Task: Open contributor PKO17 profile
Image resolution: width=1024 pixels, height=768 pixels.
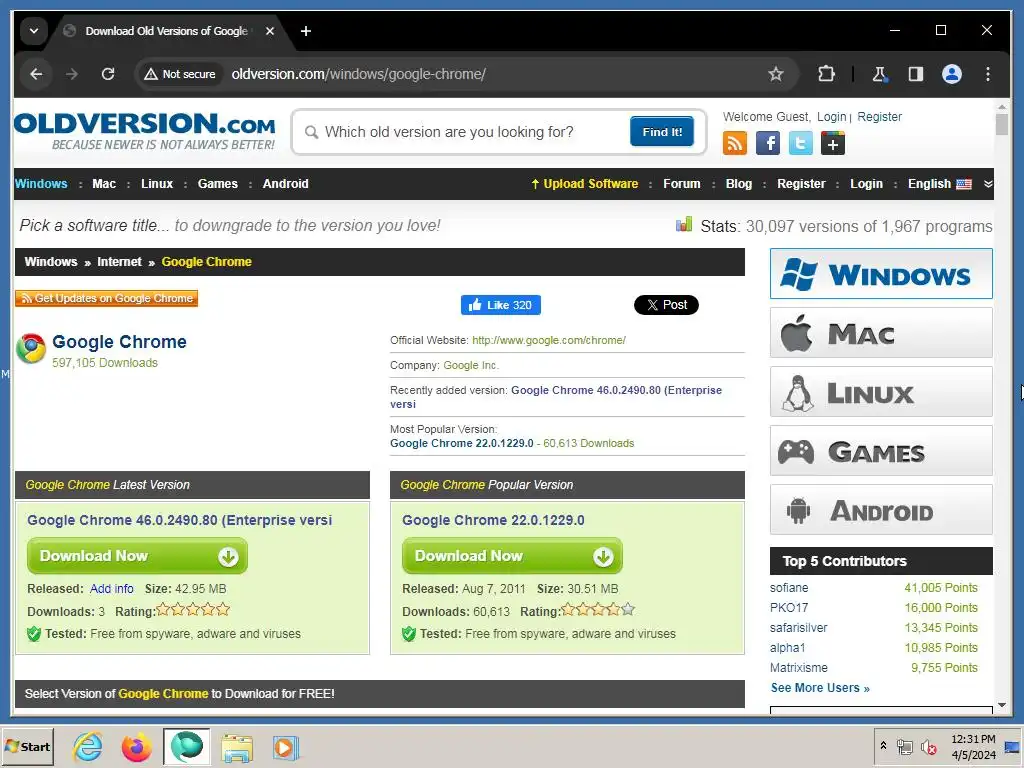Action: 789,608
